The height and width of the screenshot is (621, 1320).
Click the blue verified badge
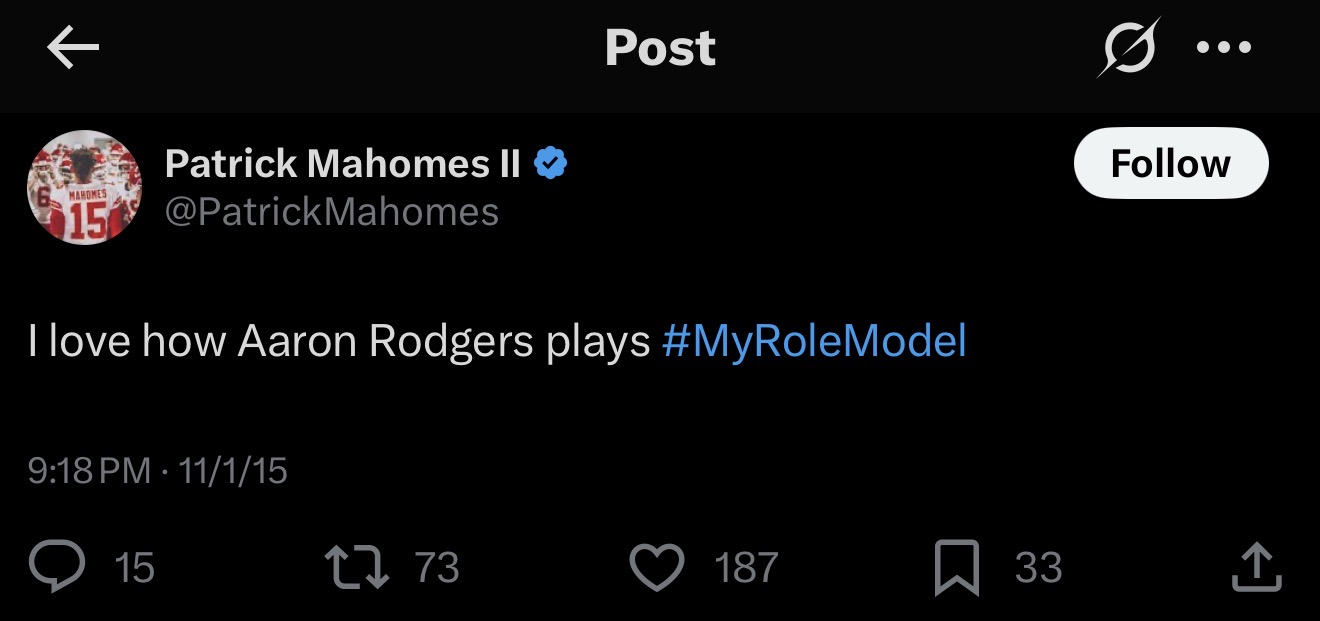tap(551, 163)
